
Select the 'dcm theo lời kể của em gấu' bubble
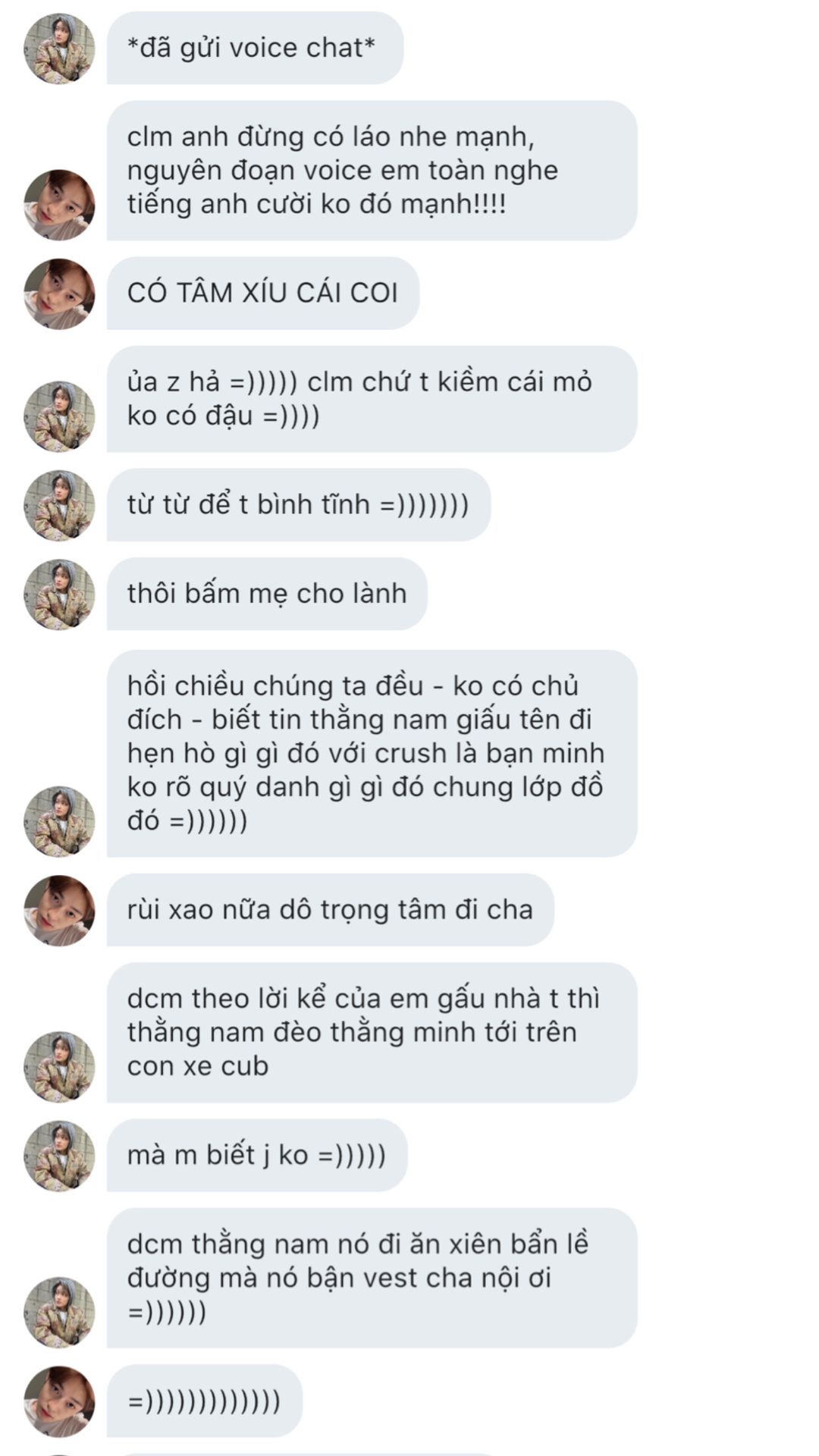point(372,1032)
